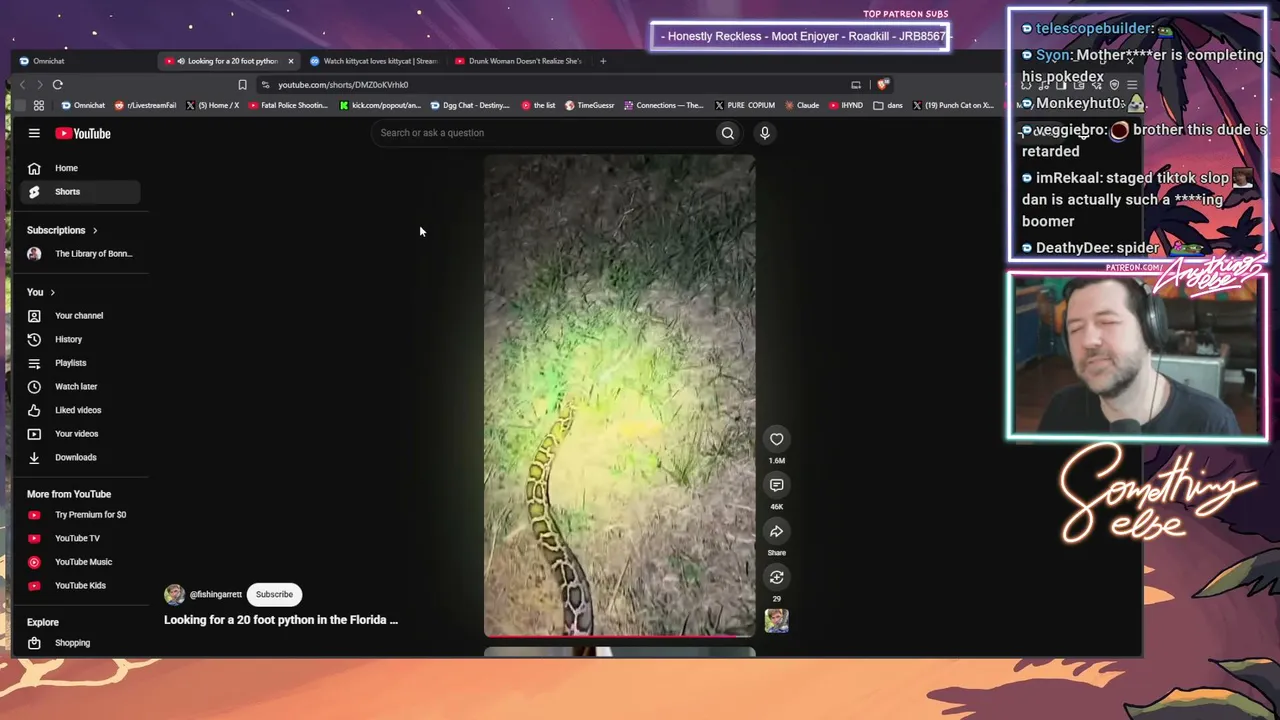
Task: Share the python Short
Action: tap(777, 531)
